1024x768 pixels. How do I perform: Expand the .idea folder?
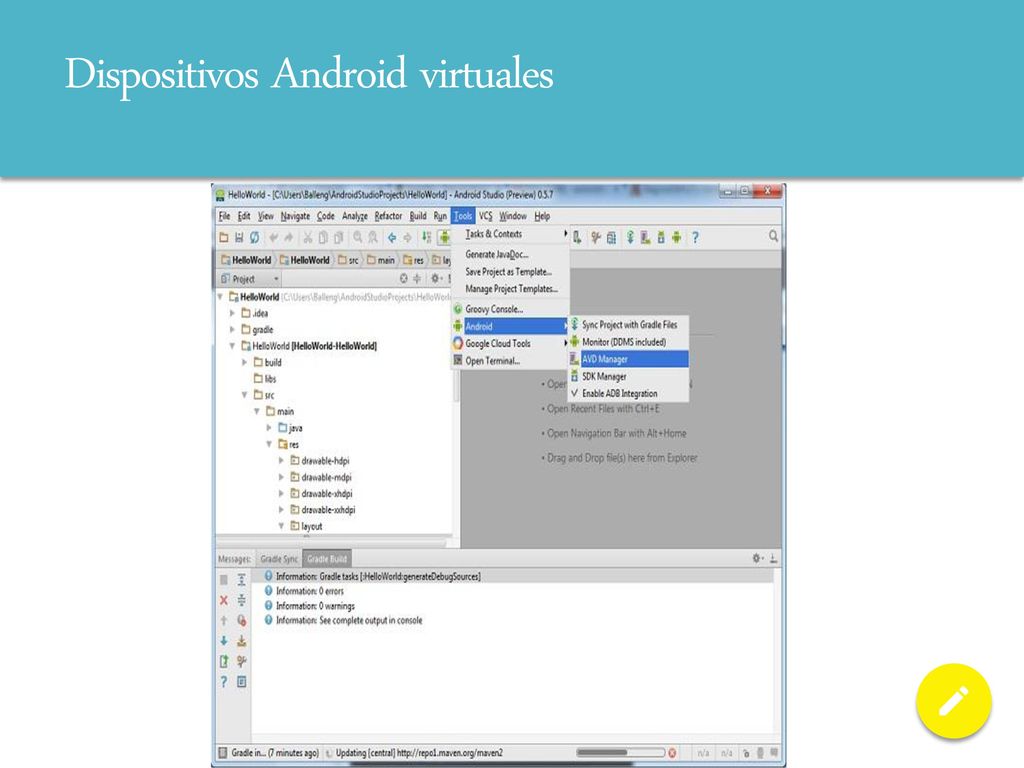tap(232, 313)
